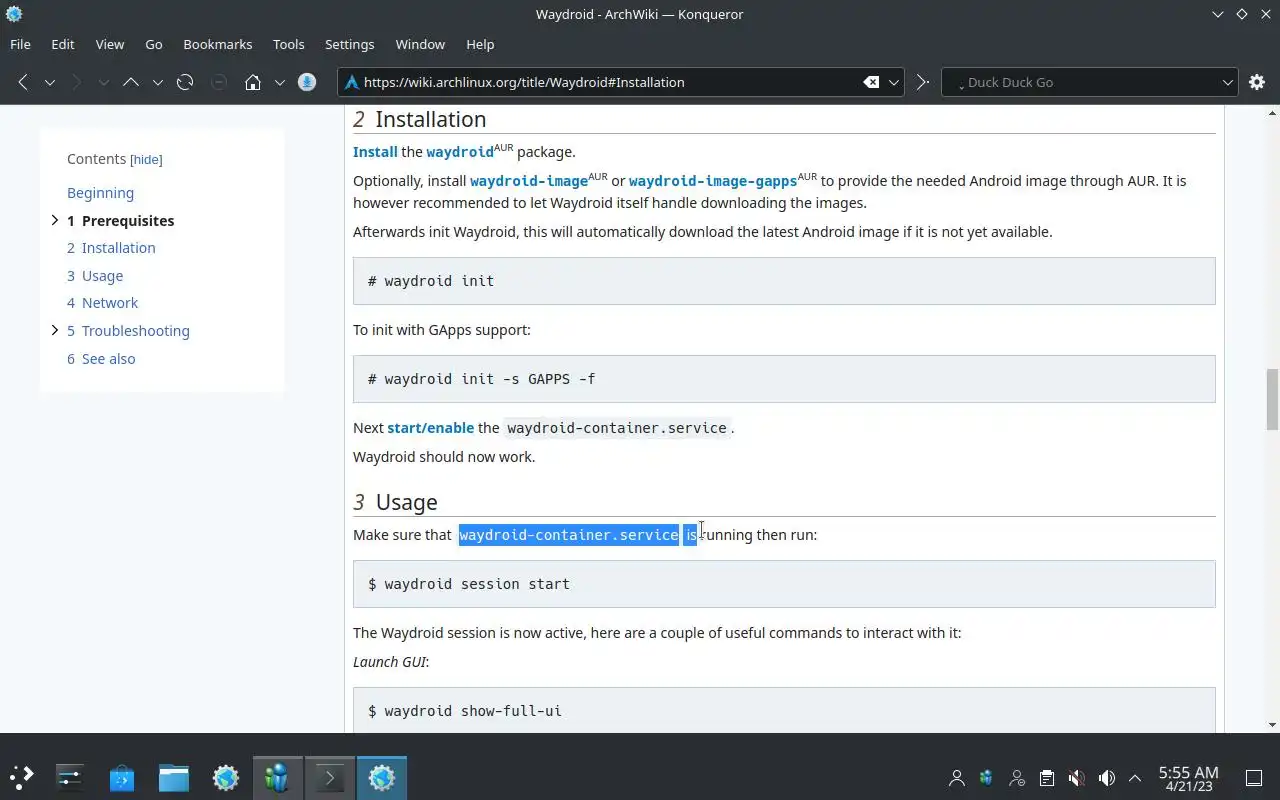Image resolution: width=1280 pixels, height=800 pixels.
Task: Select Prerequisites in the contents list
Action: click(121, 221)
